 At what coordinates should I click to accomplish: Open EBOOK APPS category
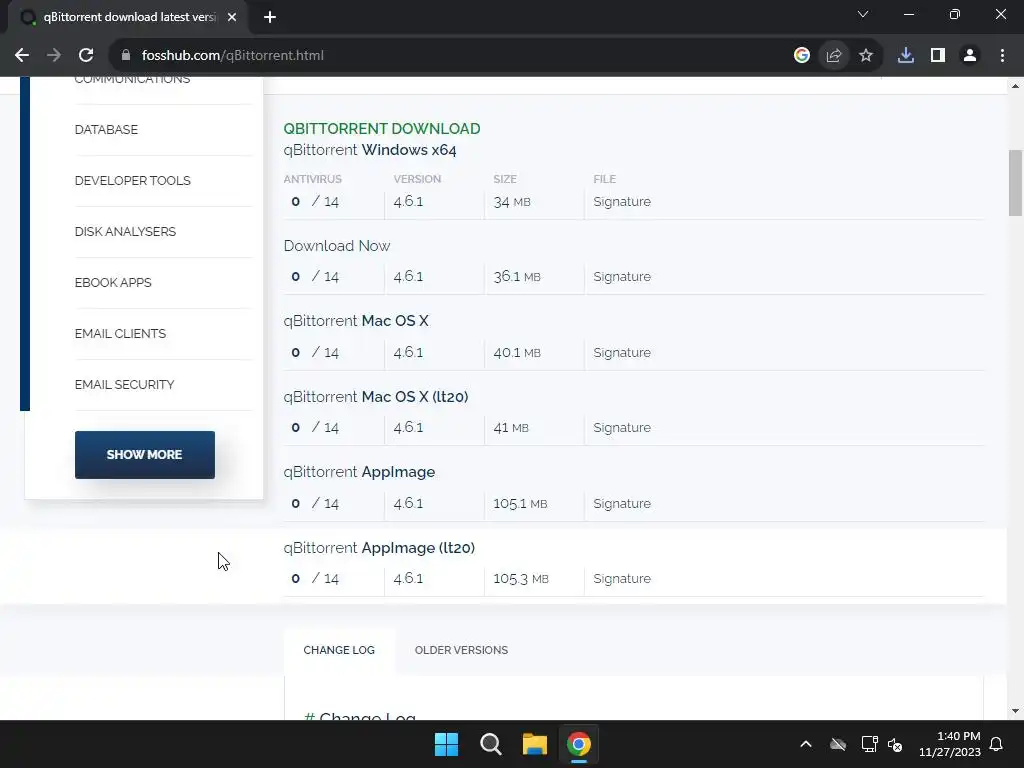point(113,282)
